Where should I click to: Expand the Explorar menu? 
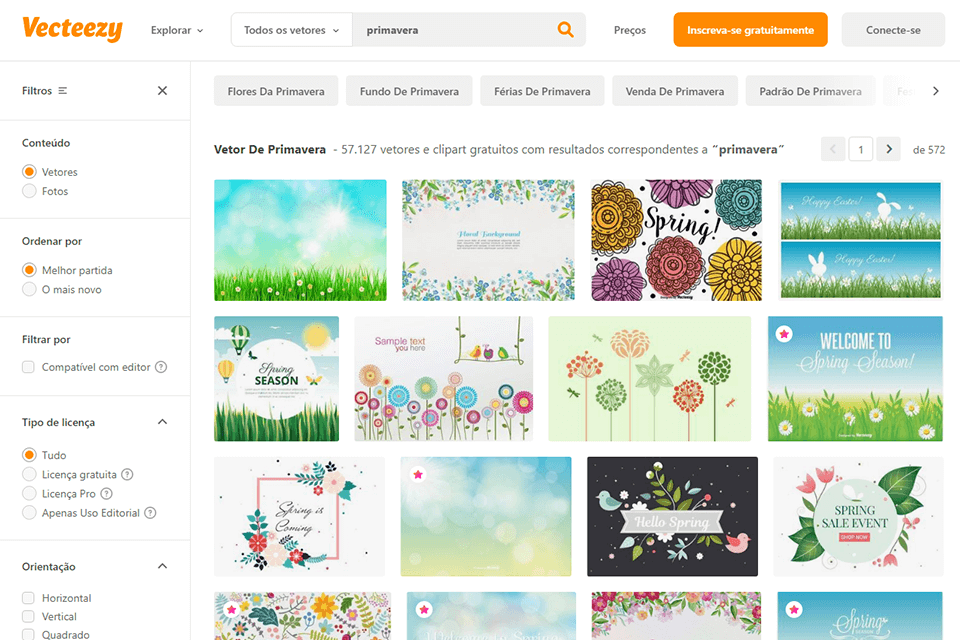(177, 29)
